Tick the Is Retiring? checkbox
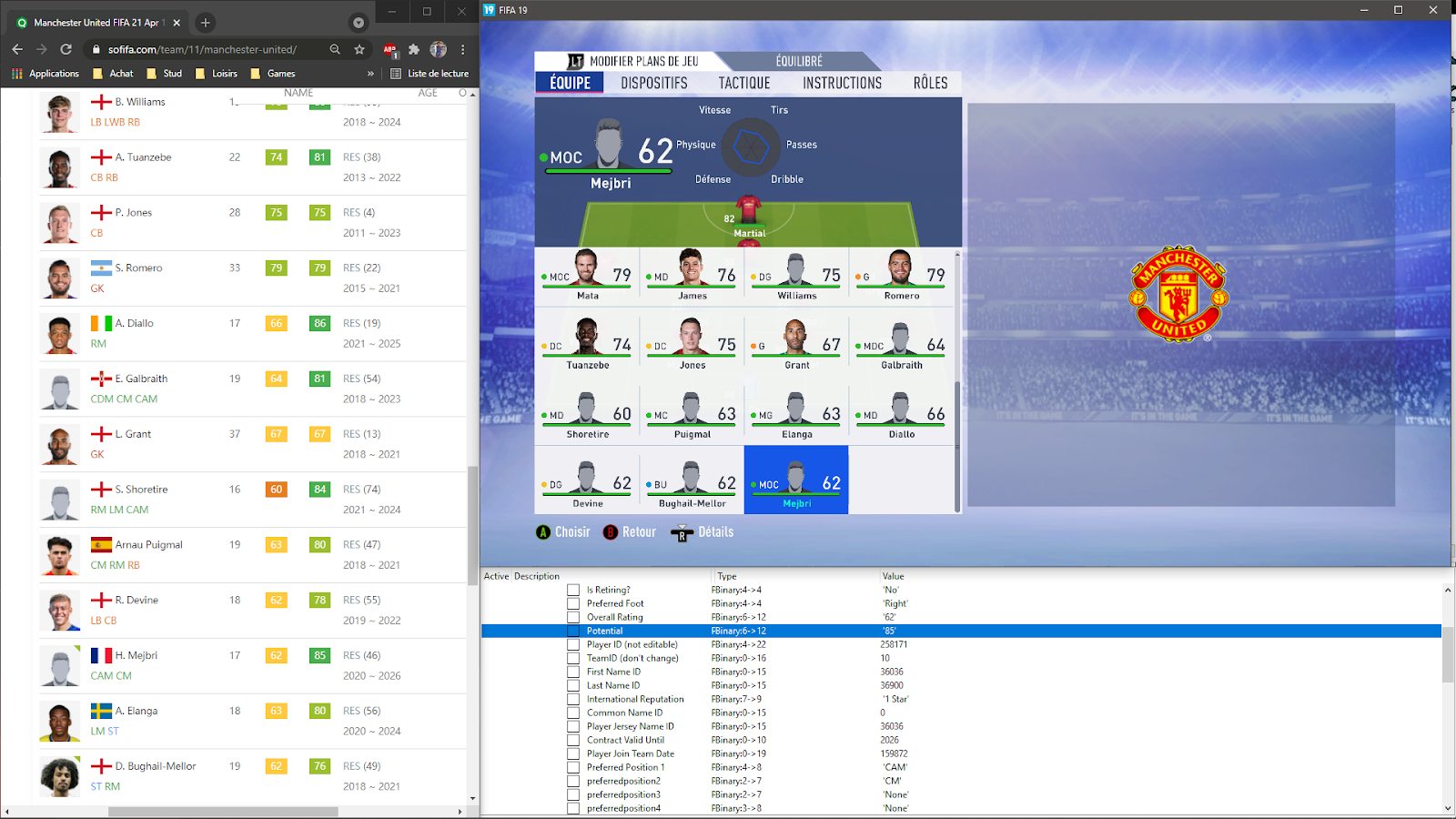Screen dimensions: 1456x819 point(573,590)
